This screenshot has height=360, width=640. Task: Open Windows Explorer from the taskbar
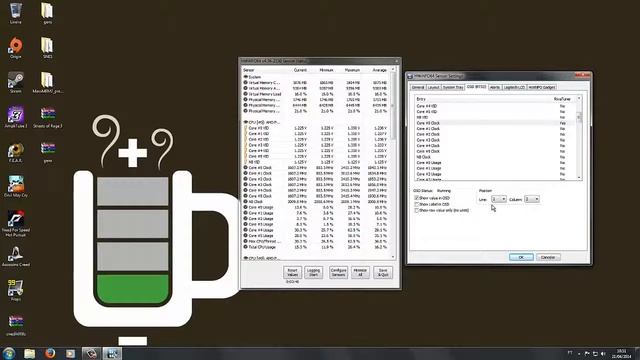click(x=29, y=353)
